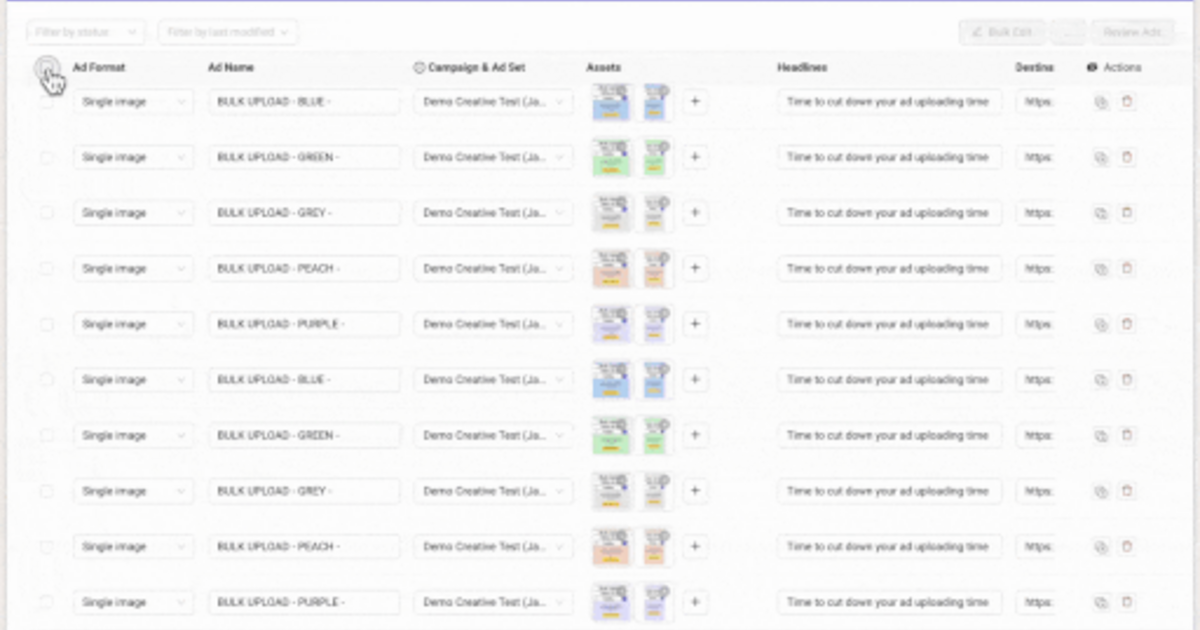
Task: Open Campaign dropdown for the first GREEN ad
Action: click(494, 157)
